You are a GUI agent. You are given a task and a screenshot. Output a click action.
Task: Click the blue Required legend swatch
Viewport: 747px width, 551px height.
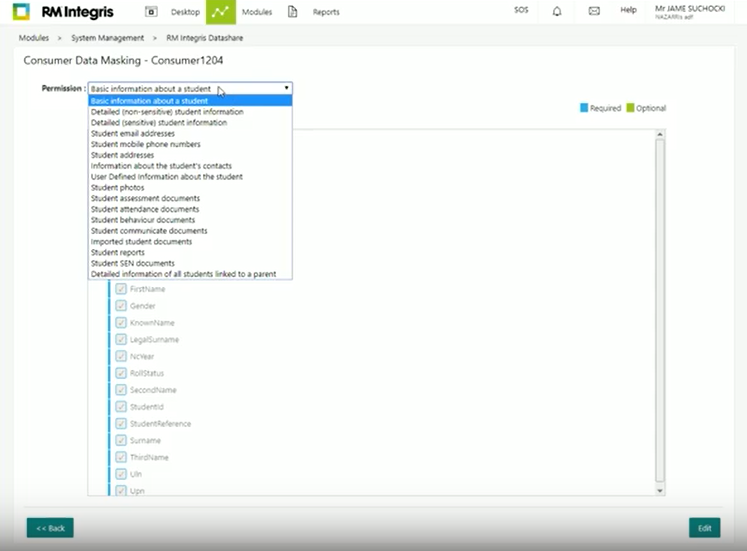click(584, 108)
